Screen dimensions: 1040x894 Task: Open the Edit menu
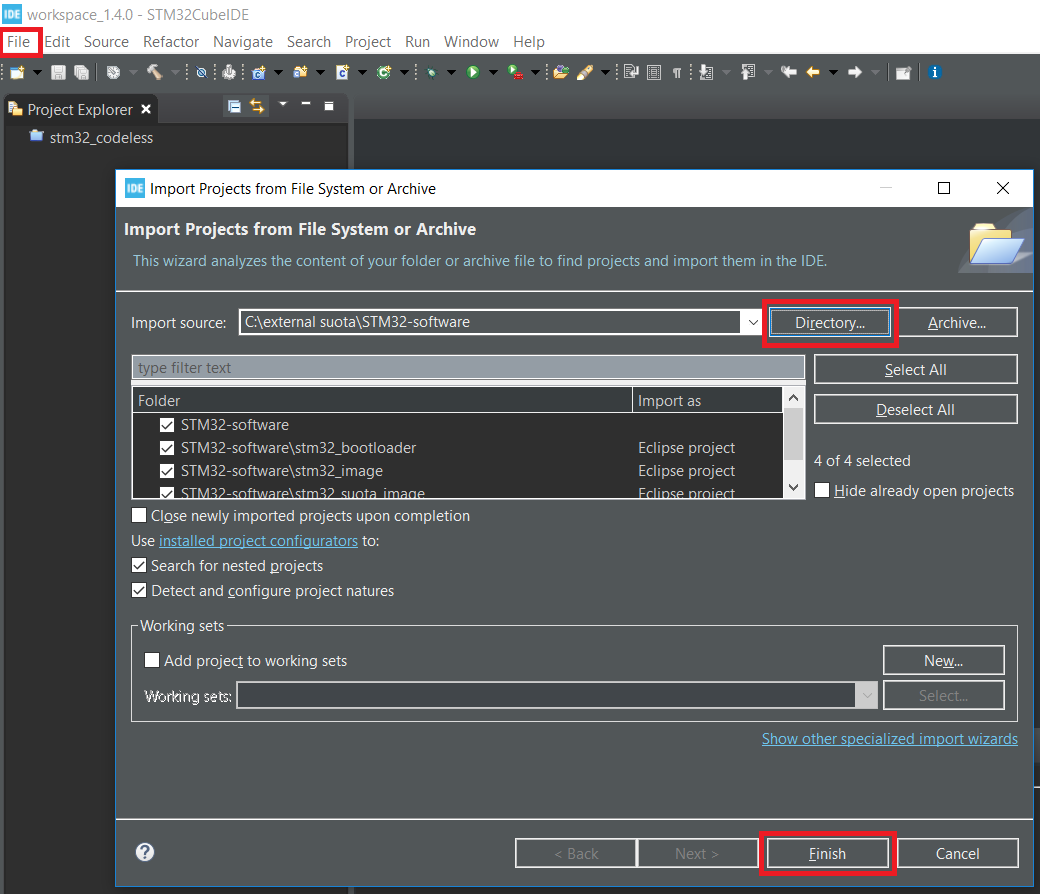tap(57, 42)
